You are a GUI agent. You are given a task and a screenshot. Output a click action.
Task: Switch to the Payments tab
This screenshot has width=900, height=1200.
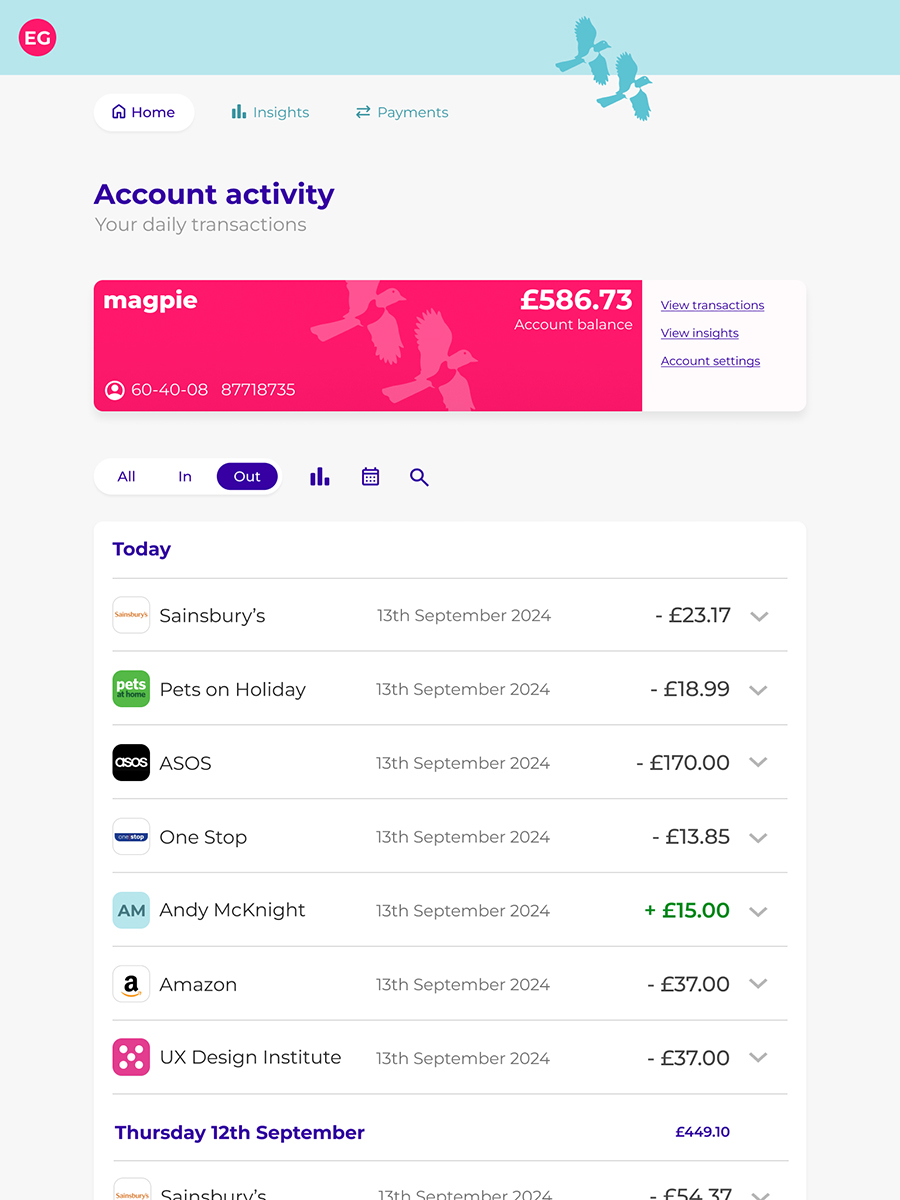[402, 112]
